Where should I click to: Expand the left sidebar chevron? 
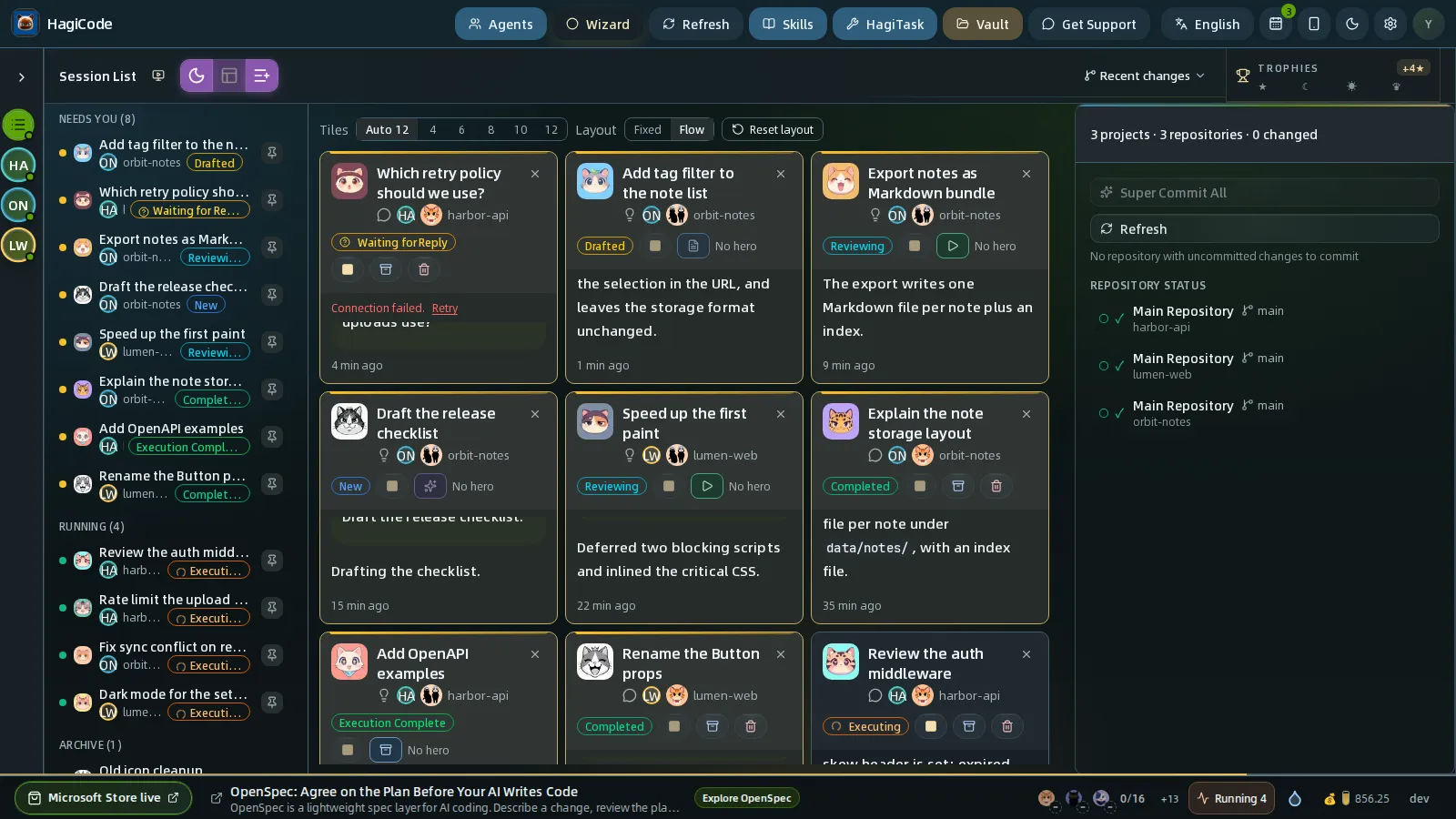(x=22, y=77)
